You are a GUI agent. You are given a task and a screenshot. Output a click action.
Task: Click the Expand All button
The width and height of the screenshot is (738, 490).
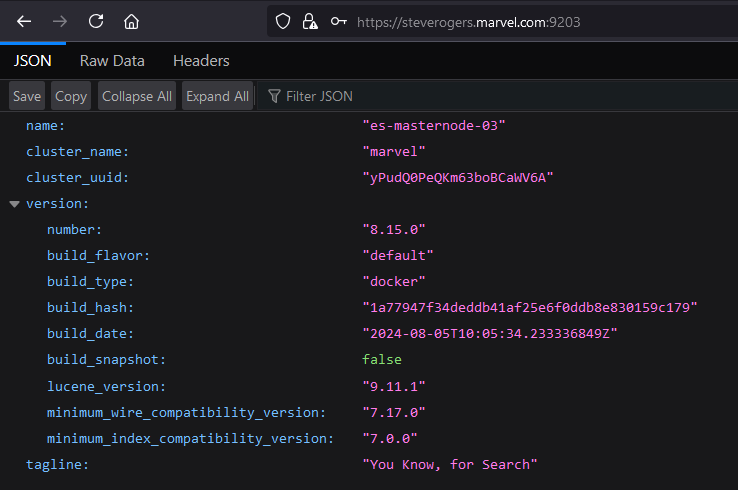point(217,96)
